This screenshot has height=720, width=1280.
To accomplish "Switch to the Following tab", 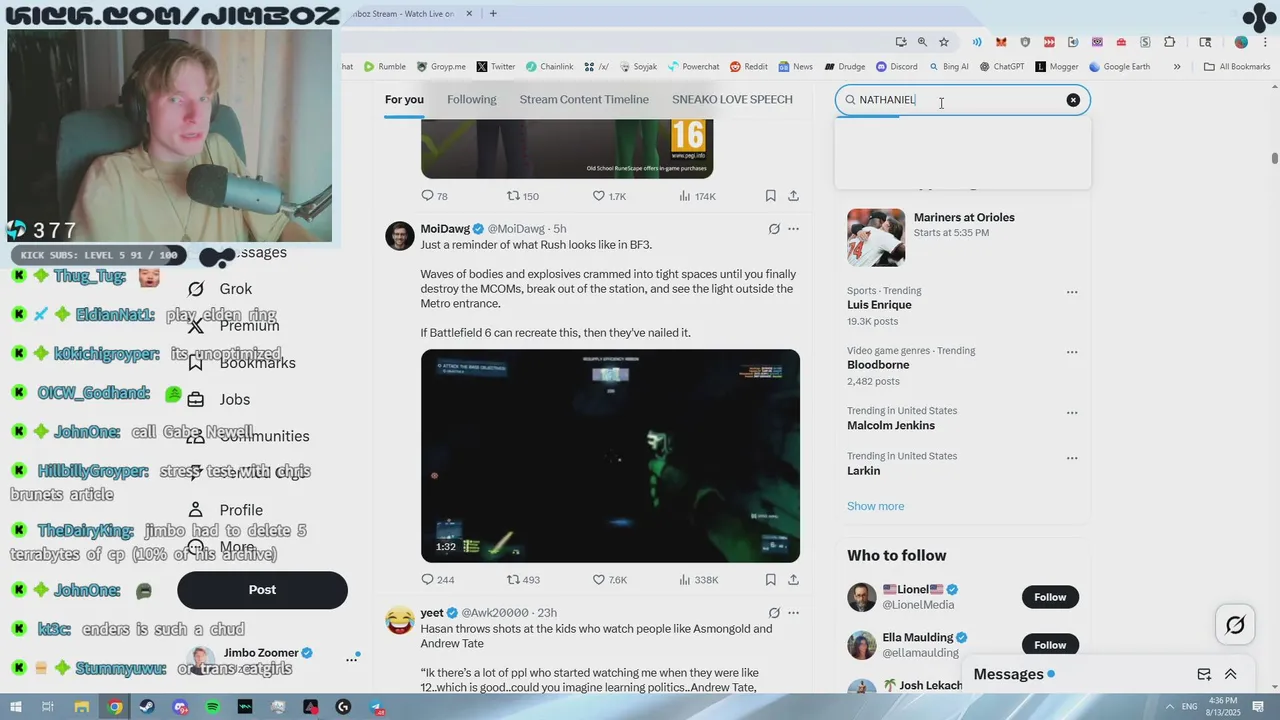I will coord(471,100).
